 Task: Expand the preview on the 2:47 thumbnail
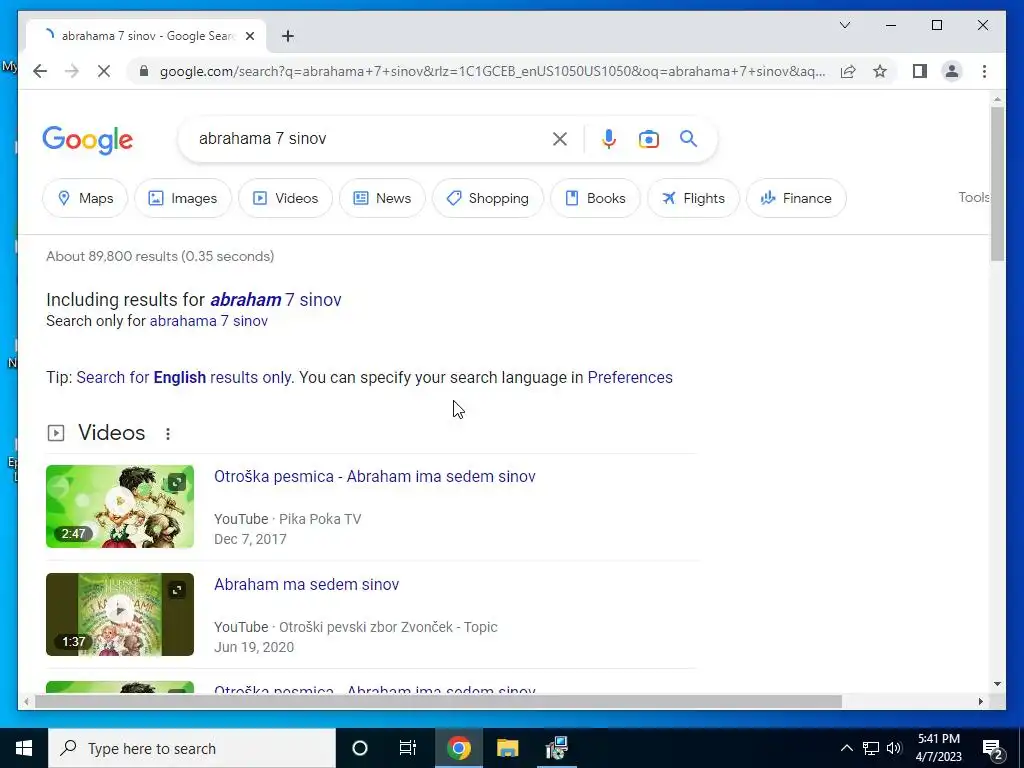click(x=176, y=483)
